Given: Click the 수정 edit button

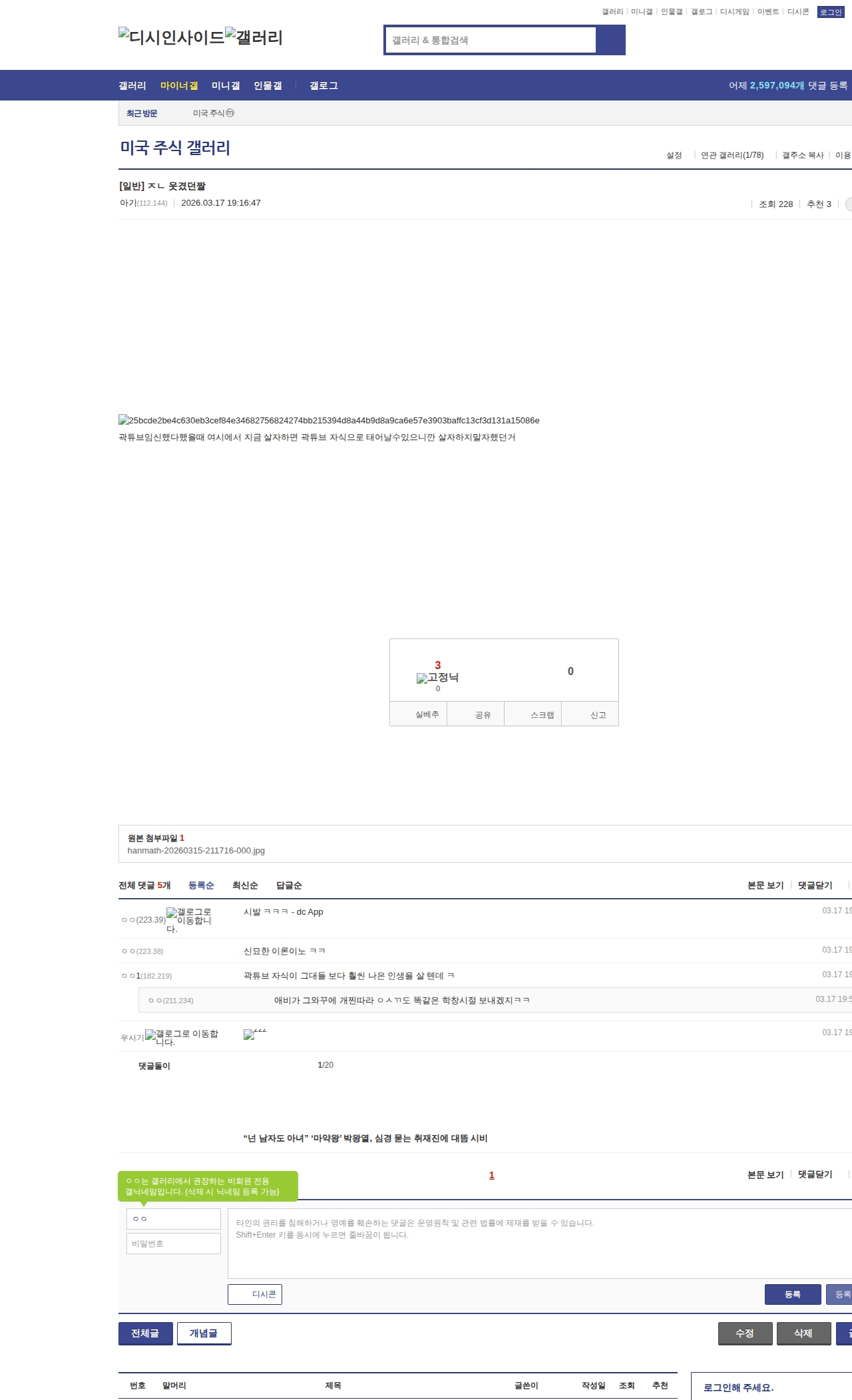Looking at the screenshot, I should coord(745,1333).
